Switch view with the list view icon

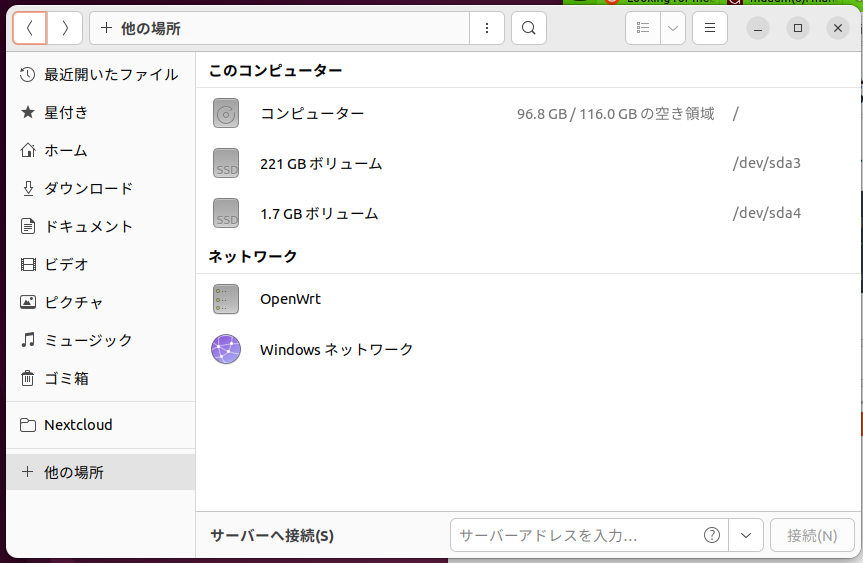click(643, 28)
